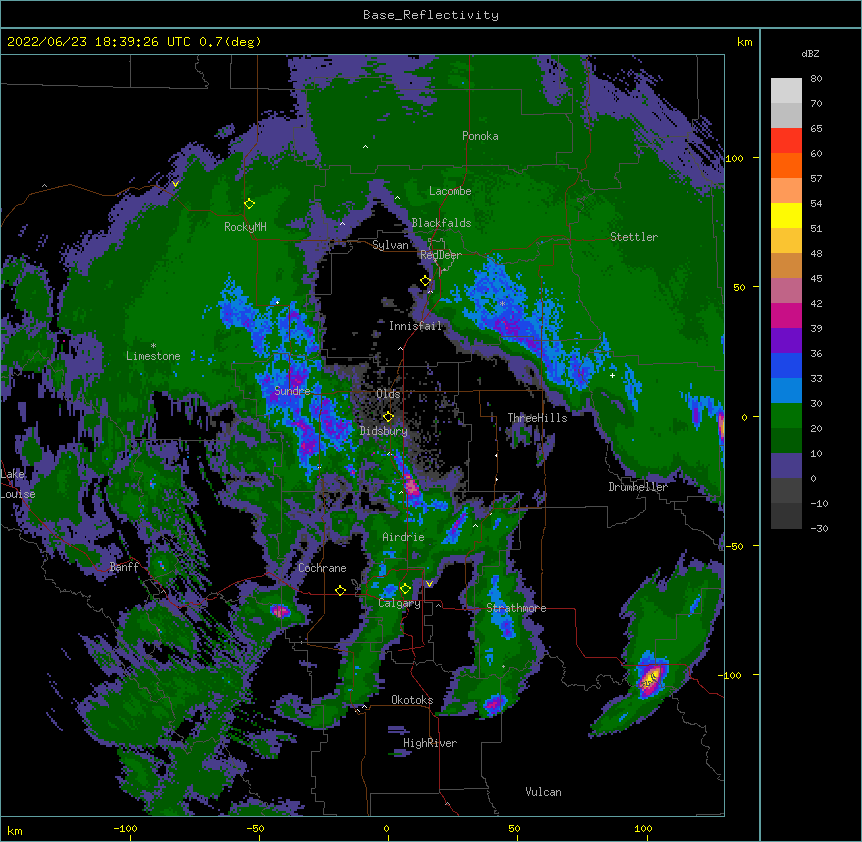Click the Stettler city label

tap(634, 237)
